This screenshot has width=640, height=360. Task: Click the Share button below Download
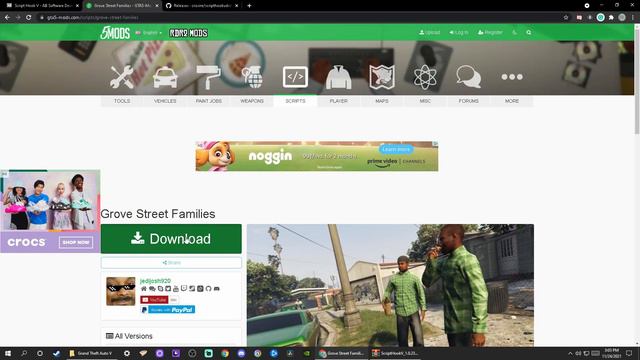point(171,262)
